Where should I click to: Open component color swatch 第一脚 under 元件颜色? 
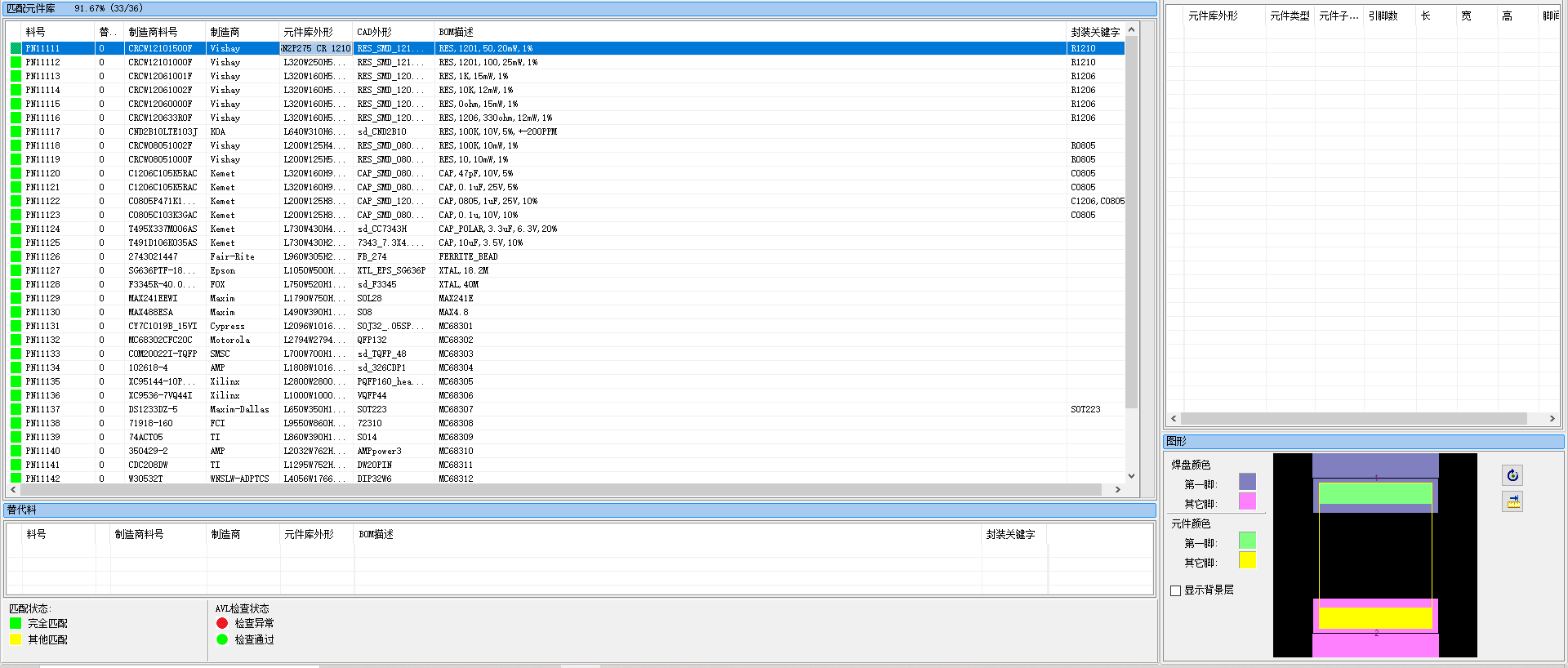1247,541
